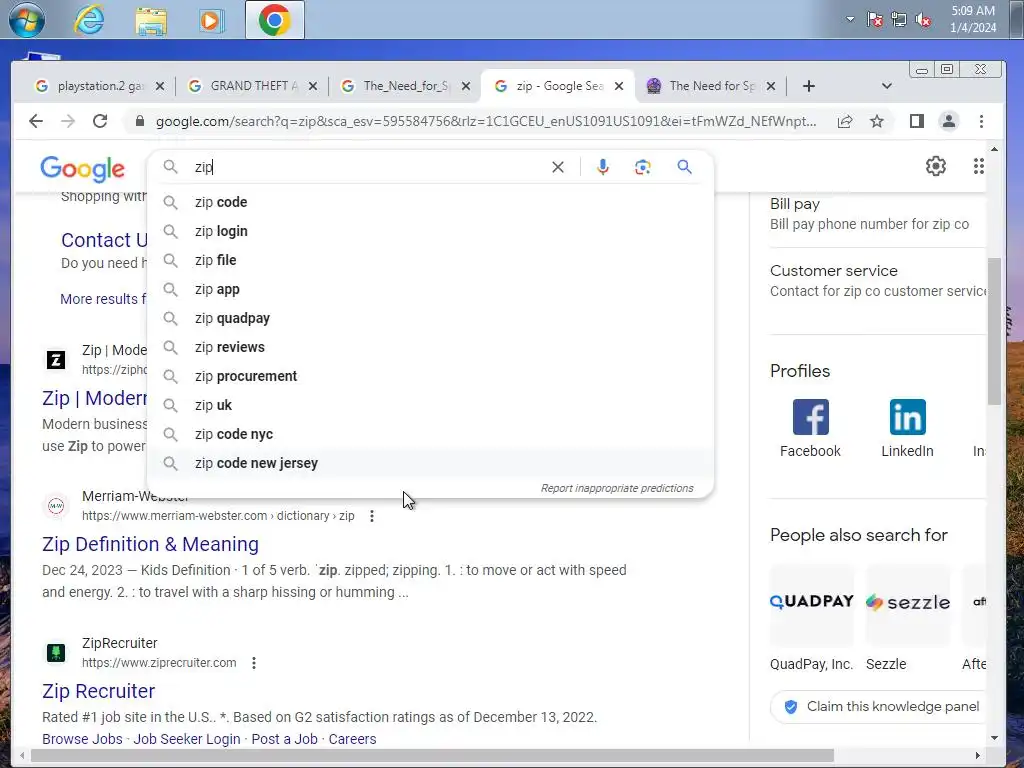Select the 'zip code' suggestion

point(431,202)
